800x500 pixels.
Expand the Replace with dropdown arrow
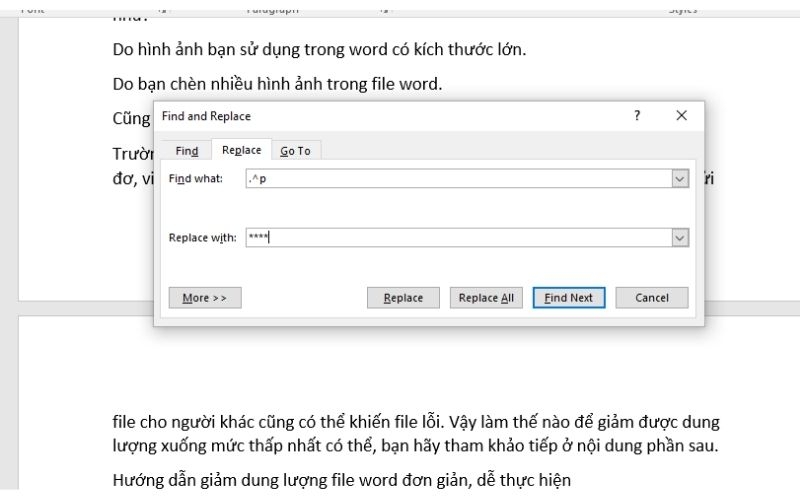coord(680,237)
